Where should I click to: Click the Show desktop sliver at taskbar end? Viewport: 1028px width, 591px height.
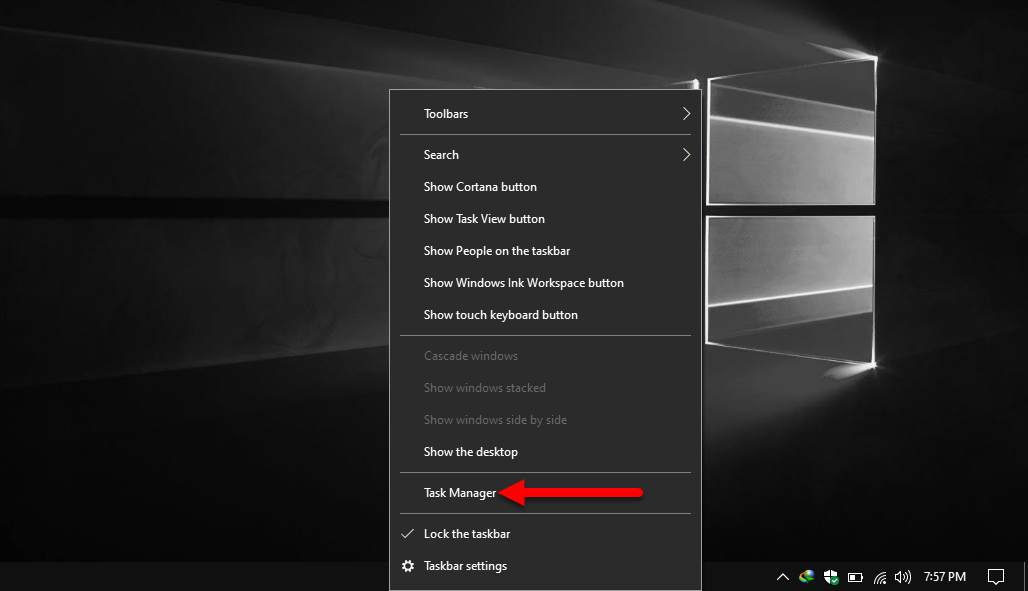tap(1025, 577)
